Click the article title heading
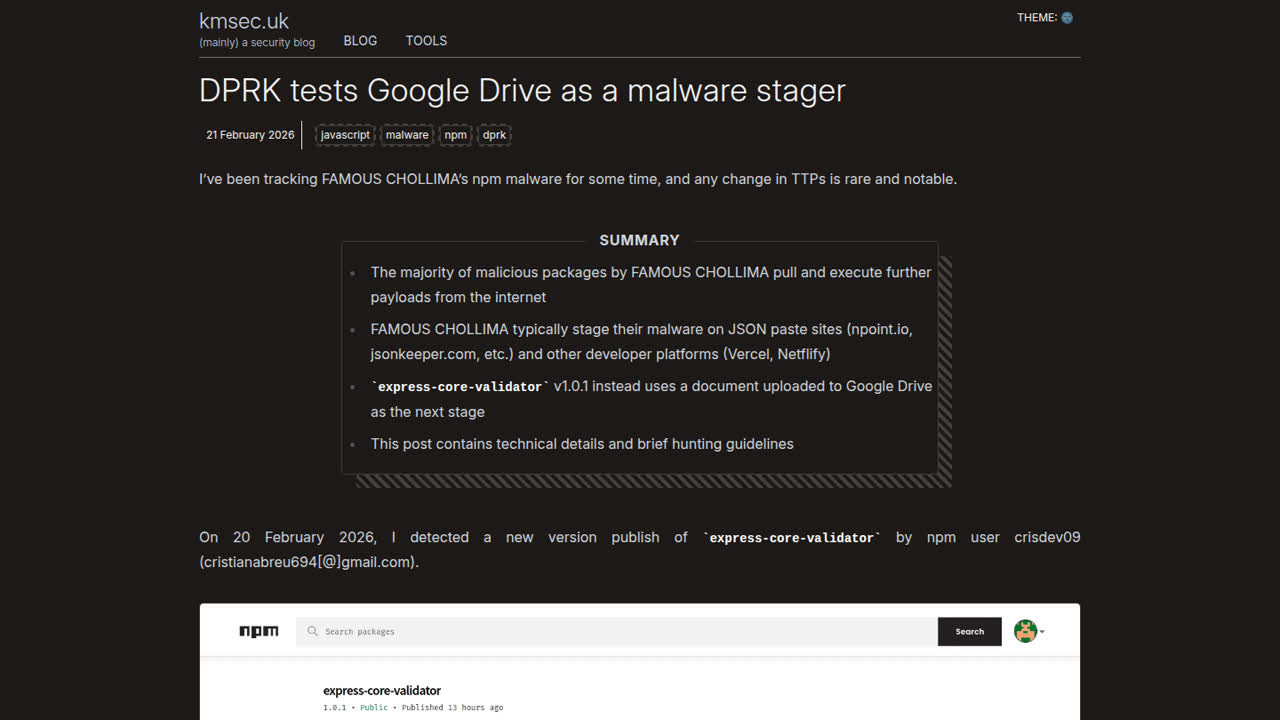This screenshot has width=1280, height=720. point(522,90)
